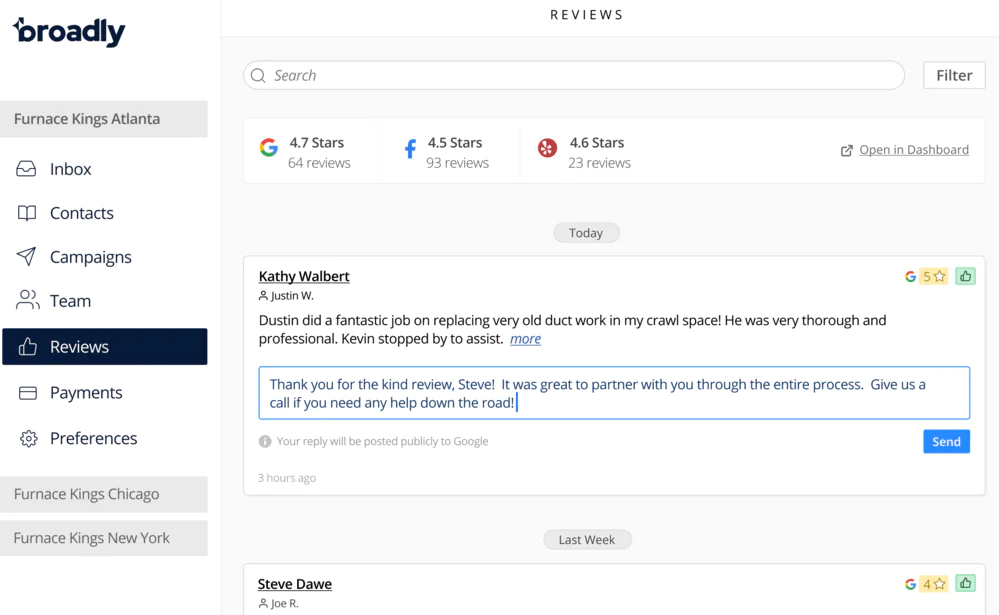Open Steve Dawe's contact link
The width and height of the screenshot is (999, 615).
tap(294, 584)
